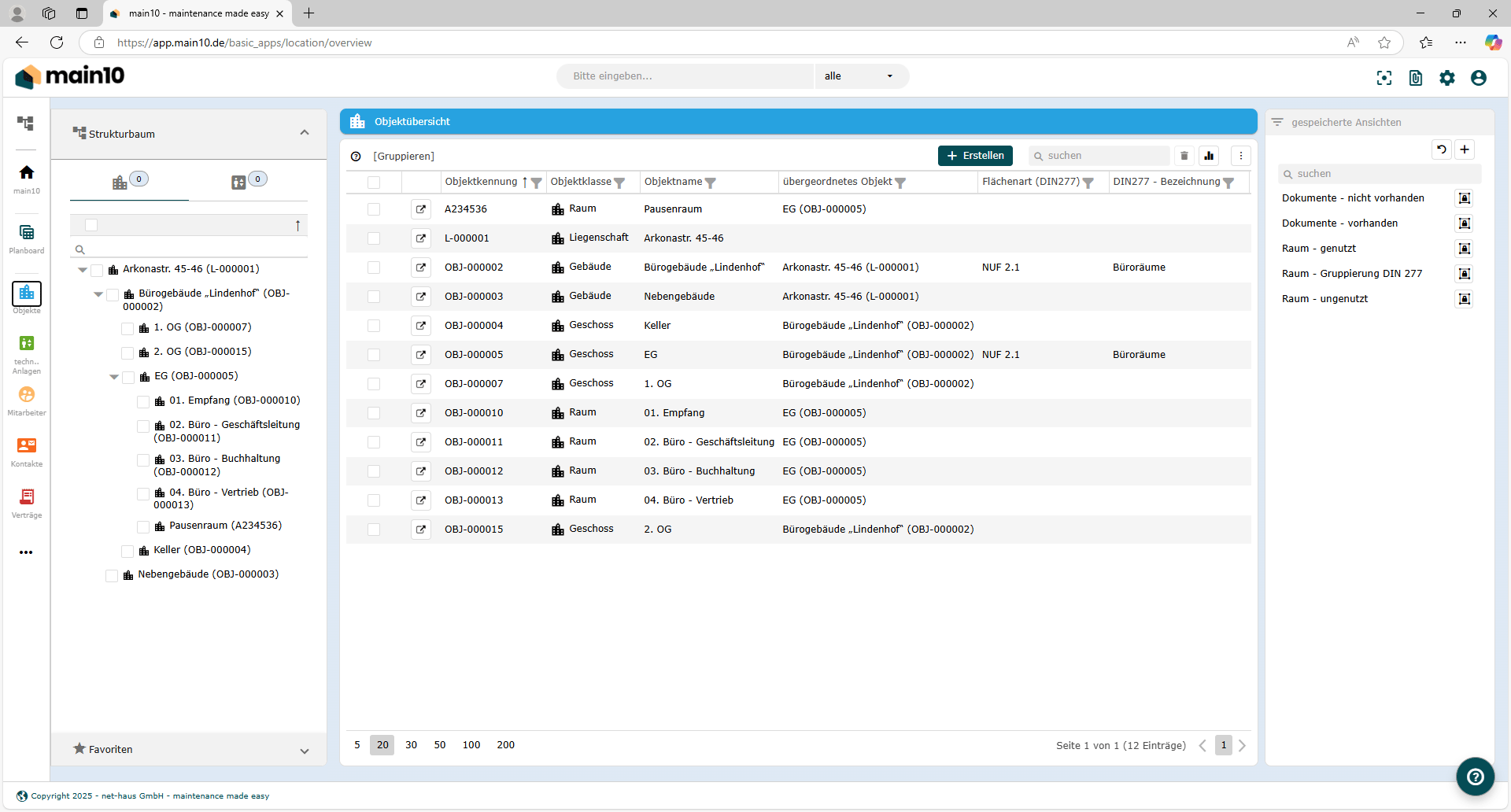Click the help question mark button
The height and width of the screenshot is (812, 1511).
click(x=1475, y=777)
